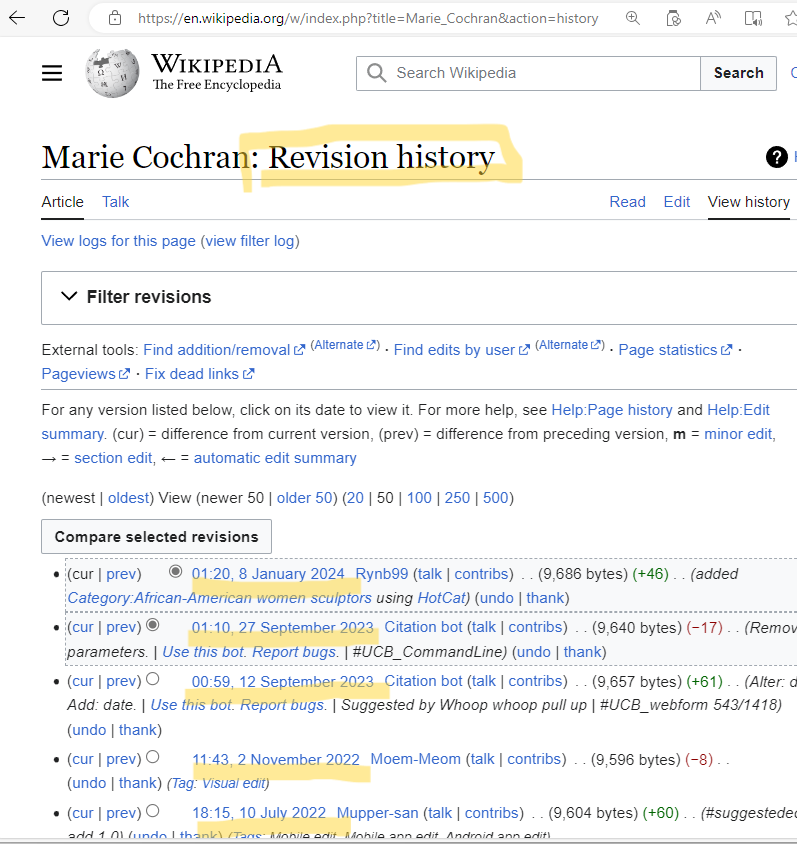Click Wikipedia wordmark The Free Encyclopedia
The width and height of the screenshot is (797, 844).
tap(216, 72)
